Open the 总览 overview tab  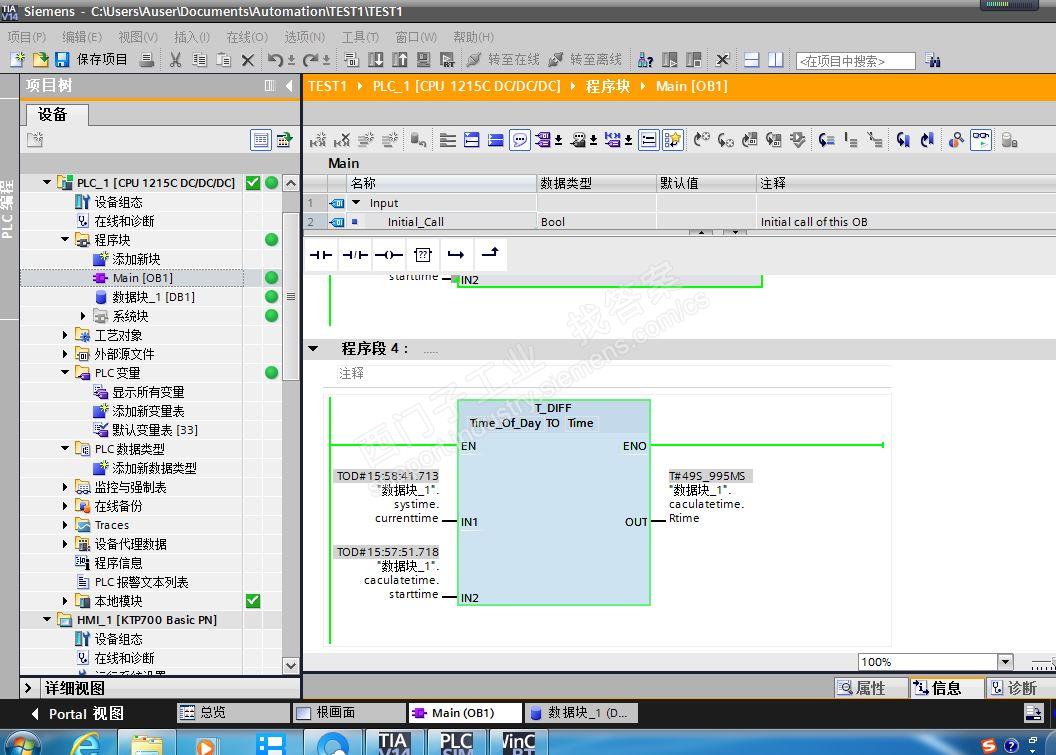click(x=233, y=713)
